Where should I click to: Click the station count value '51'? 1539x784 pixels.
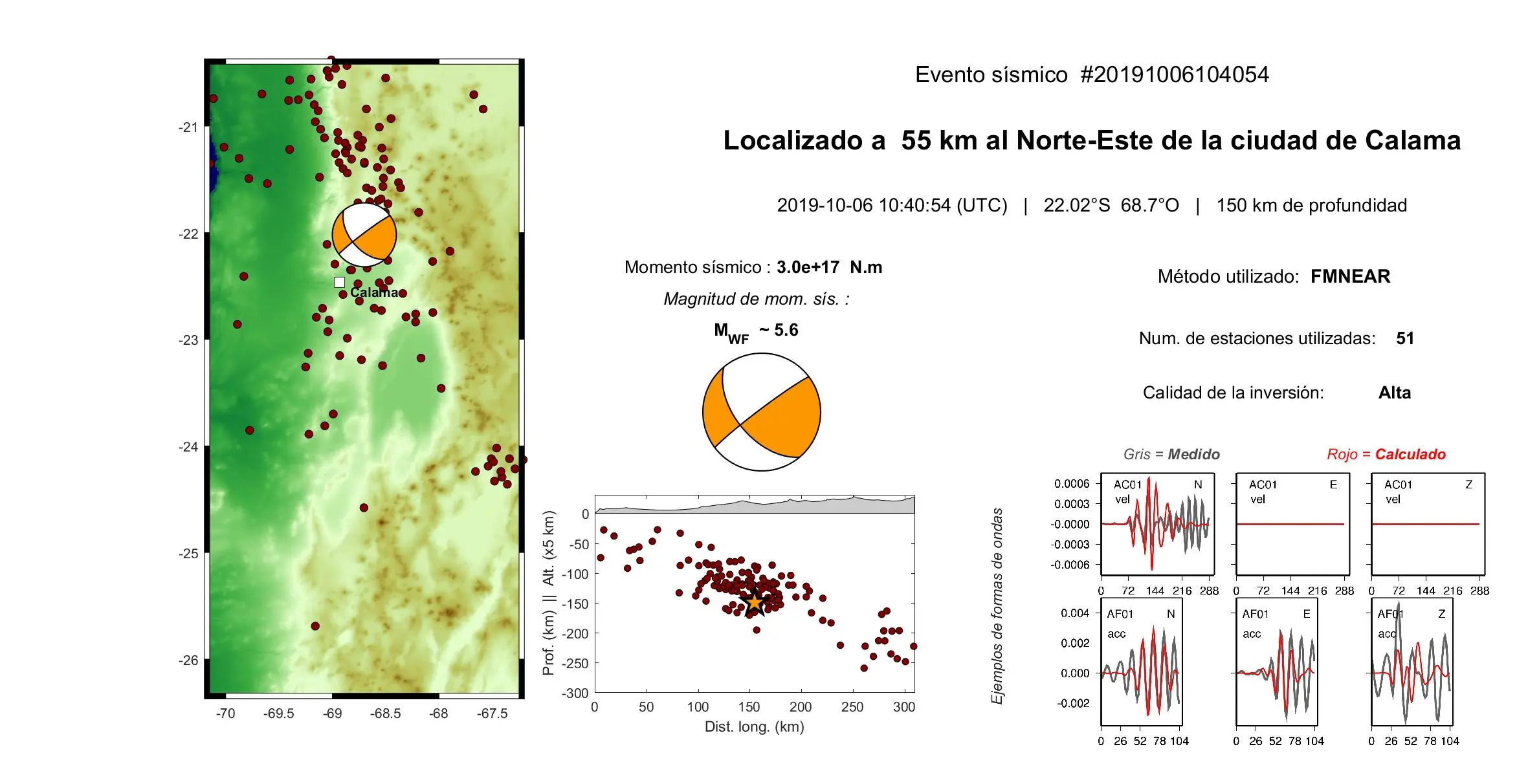click(1405, 338)
